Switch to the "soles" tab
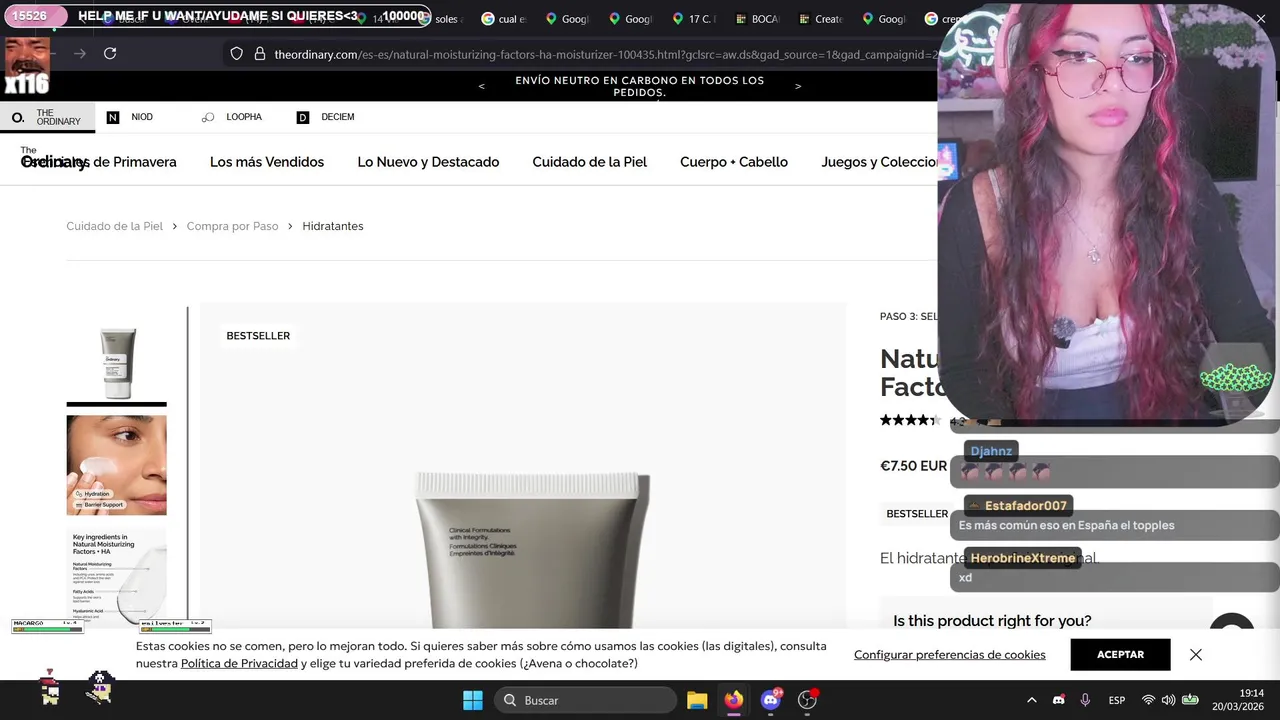This screenshot has height=720, width=1280. (x=446, y=19)
